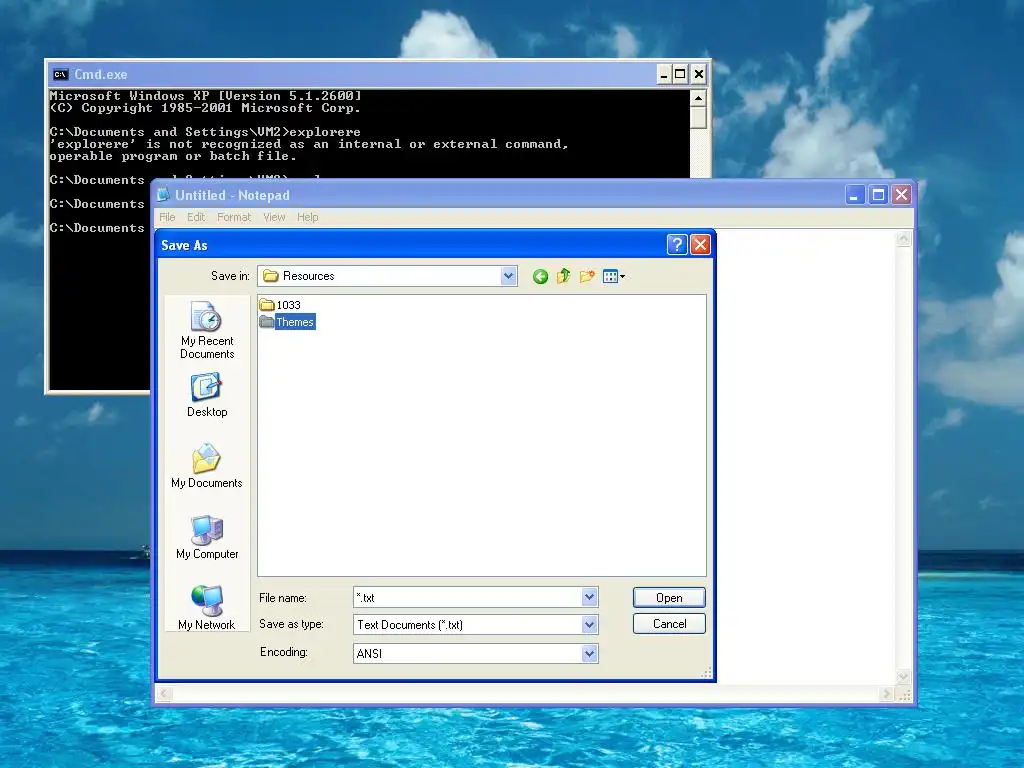Expand the Save in folder dropdown

pyautogui.click(x=509, y=276)
